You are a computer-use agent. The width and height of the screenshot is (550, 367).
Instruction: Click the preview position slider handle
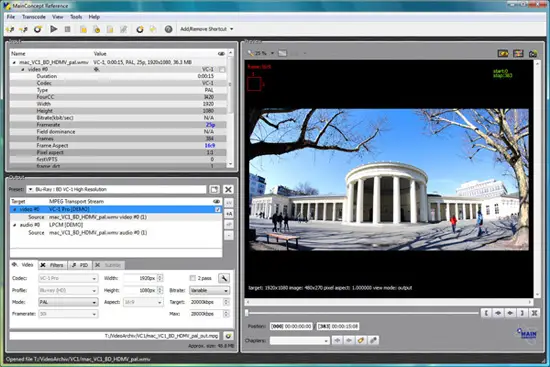[247, 313]
